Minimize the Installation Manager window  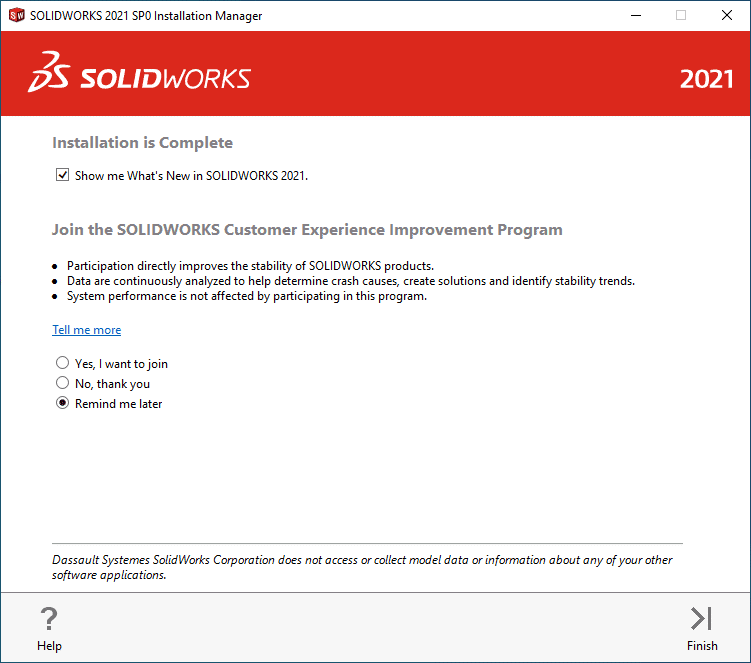636,15
